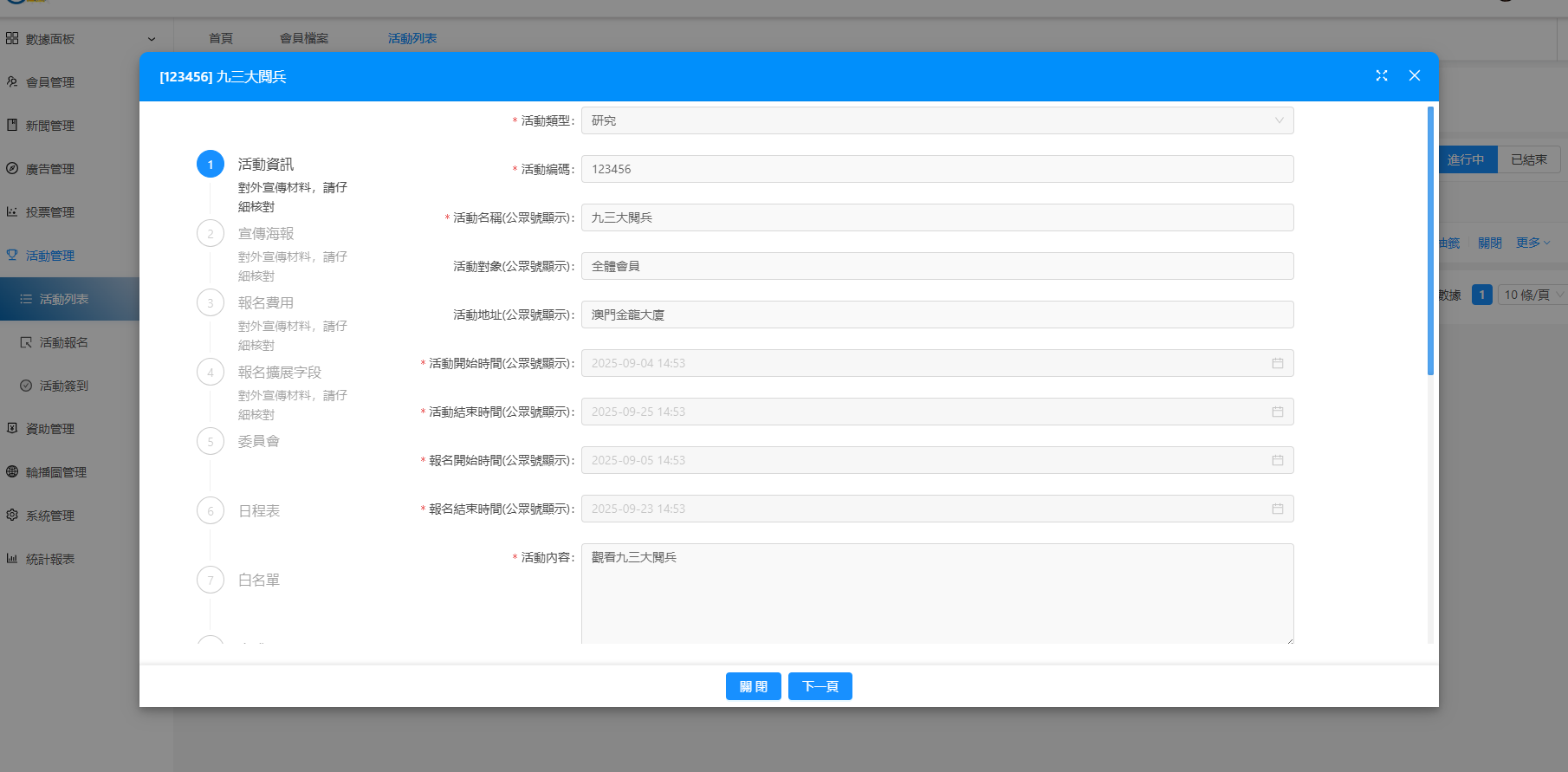
Task: Click the 活動地址 input field
Action: [x=936, y=315]
